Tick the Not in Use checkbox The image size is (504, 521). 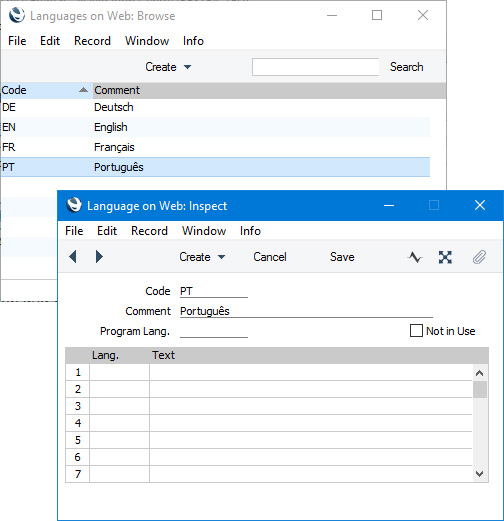pos(416,331)
